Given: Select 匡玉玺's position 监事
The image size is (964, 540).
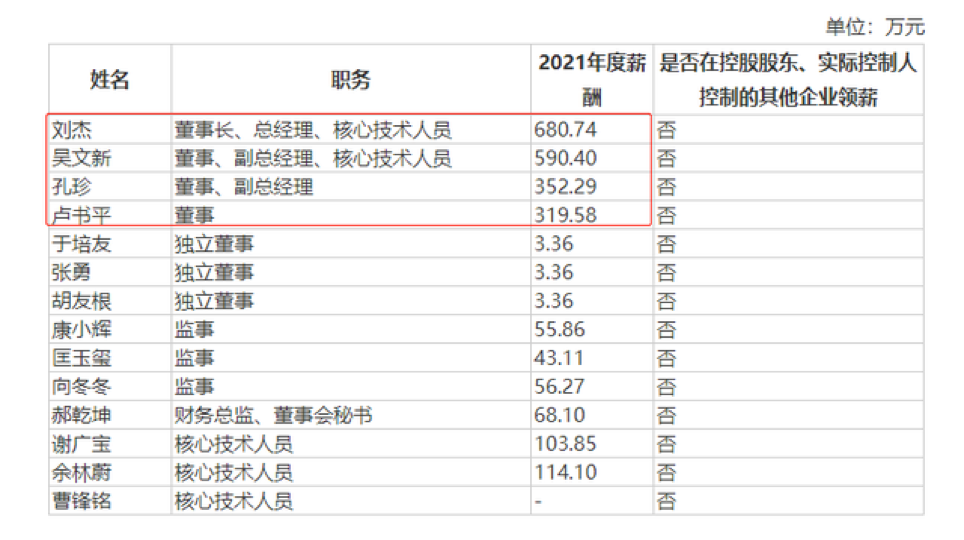Looking at the screenshot, I should [x=194, y=358].
